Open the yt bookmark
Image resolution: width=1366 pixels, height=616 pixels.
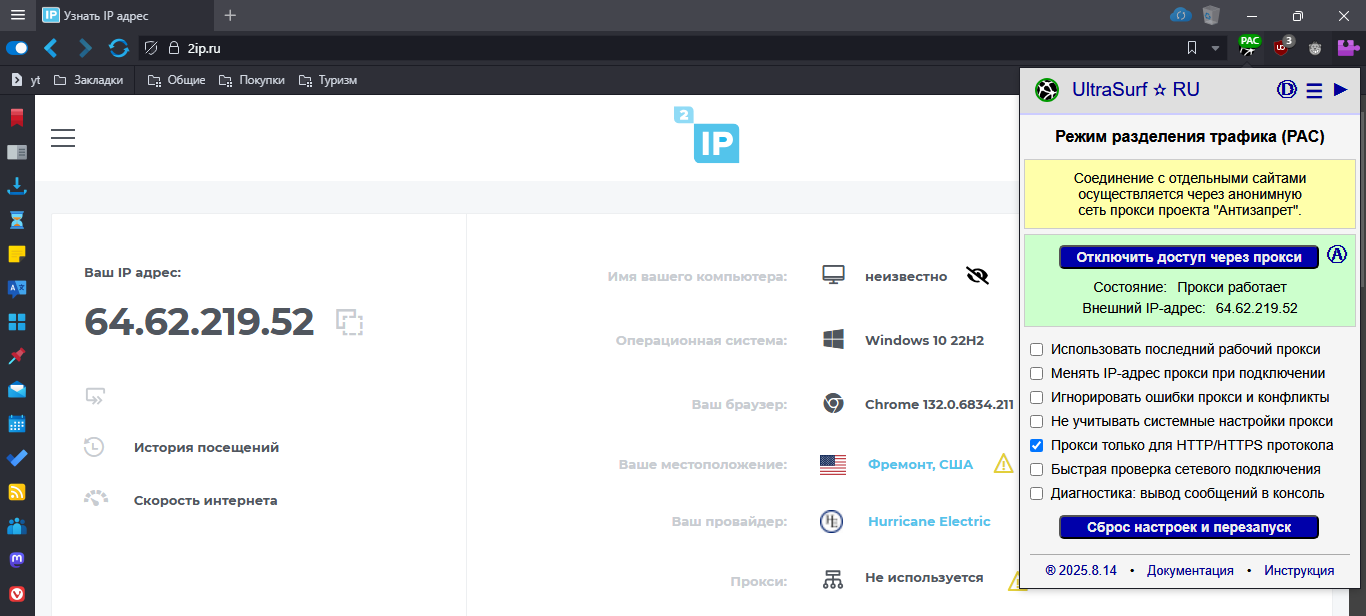tap(26, 80)
